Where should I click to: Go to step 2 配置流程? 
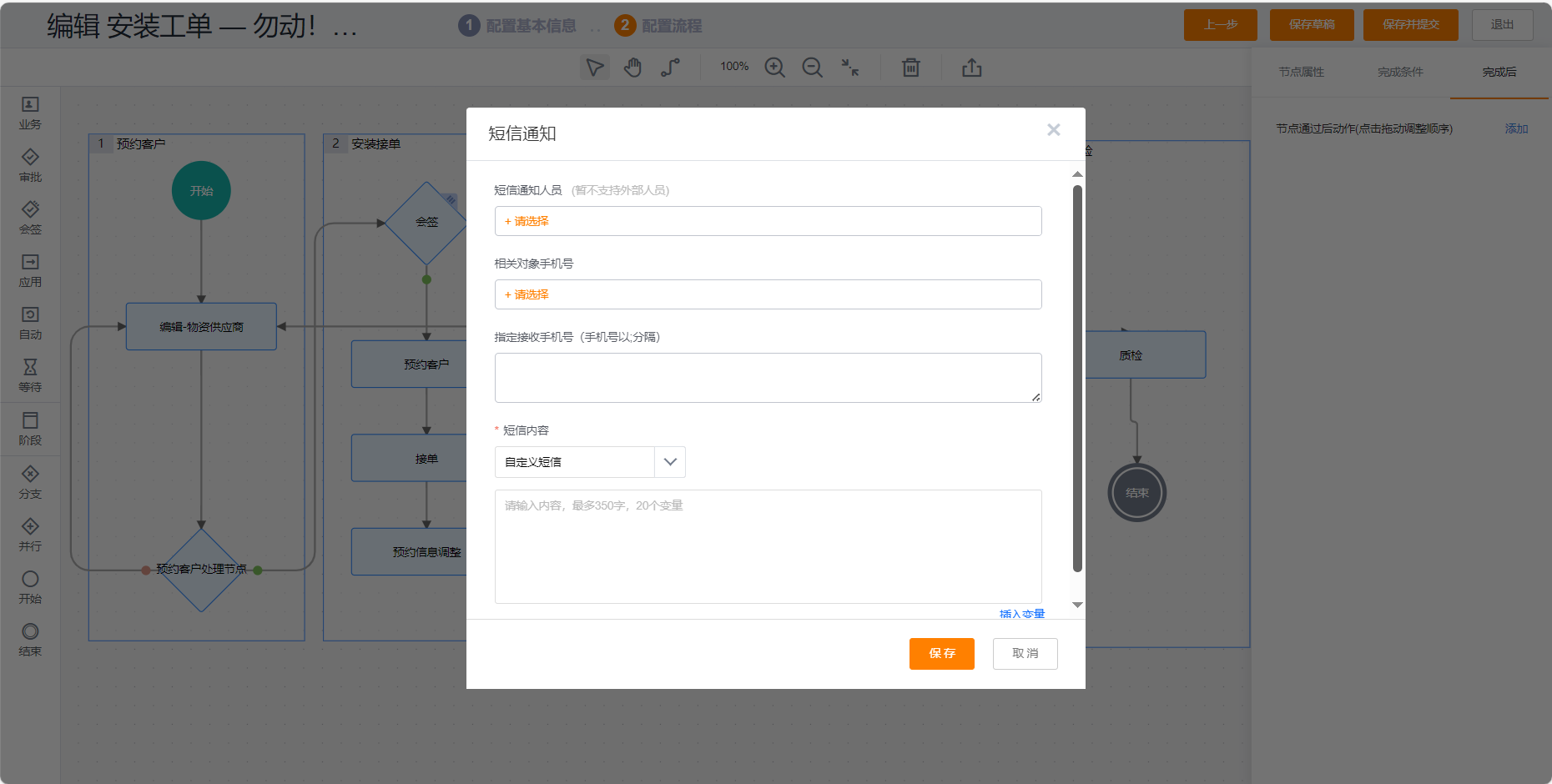[x=658, y=26]
